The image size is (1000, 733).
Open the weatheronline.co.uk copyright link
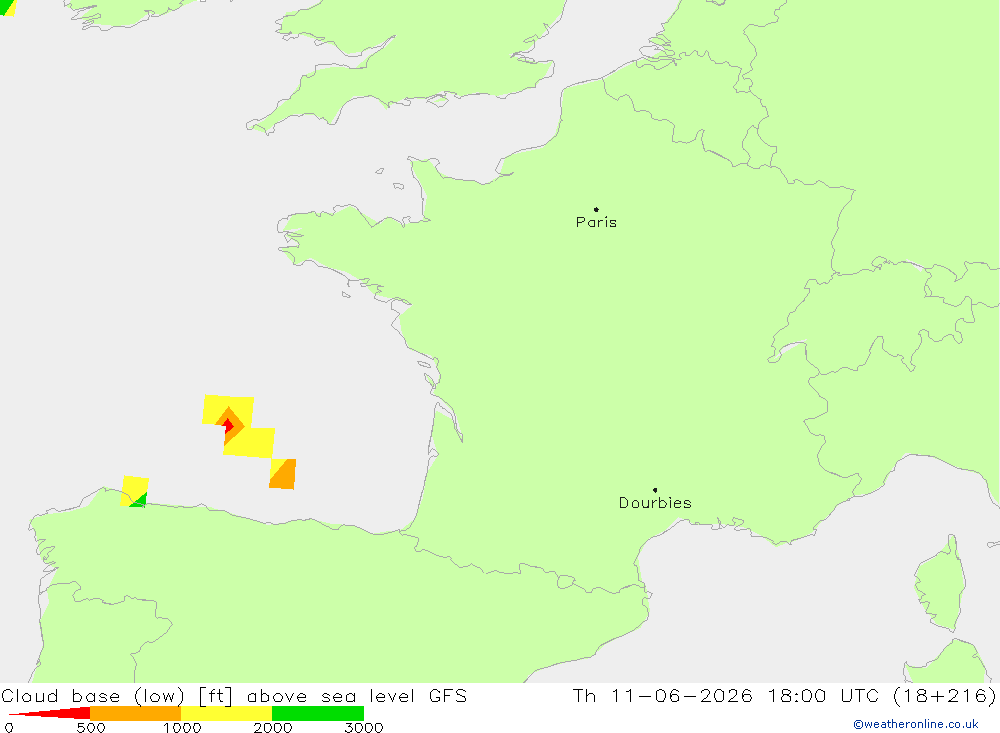point(915,724)
